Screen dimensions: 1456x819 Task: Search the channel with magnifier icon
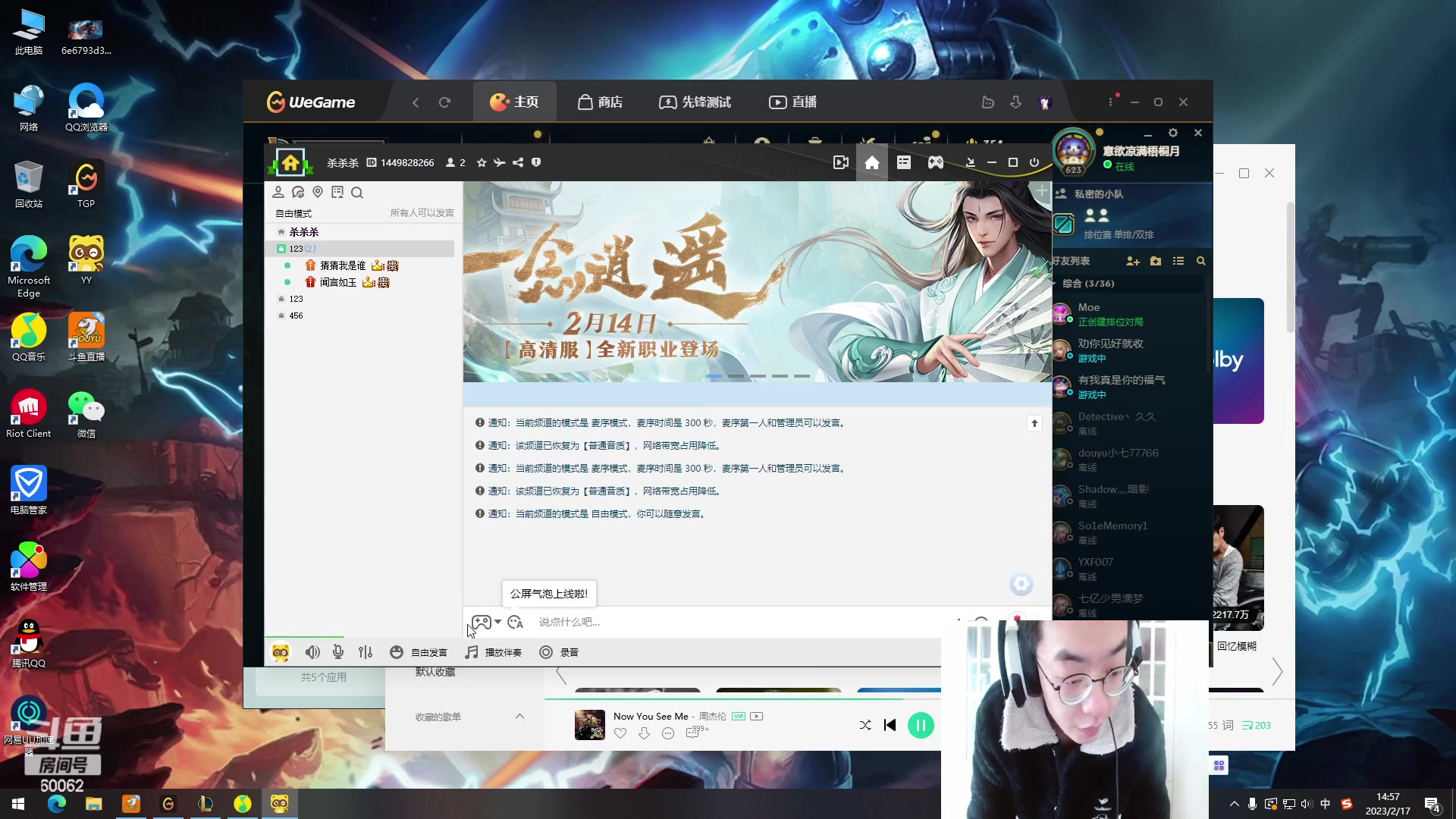tap(357, 193)
